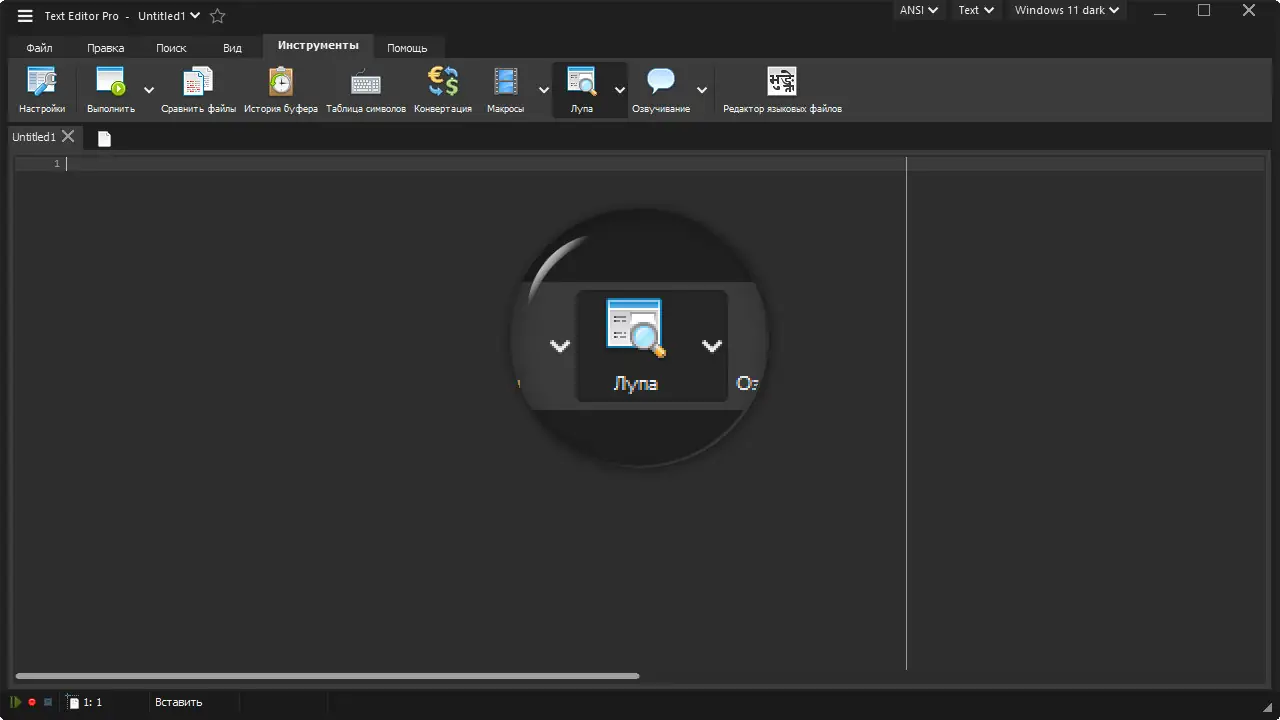Expand the Лупа dropdown arrow in toolbar

coord(620,90)
